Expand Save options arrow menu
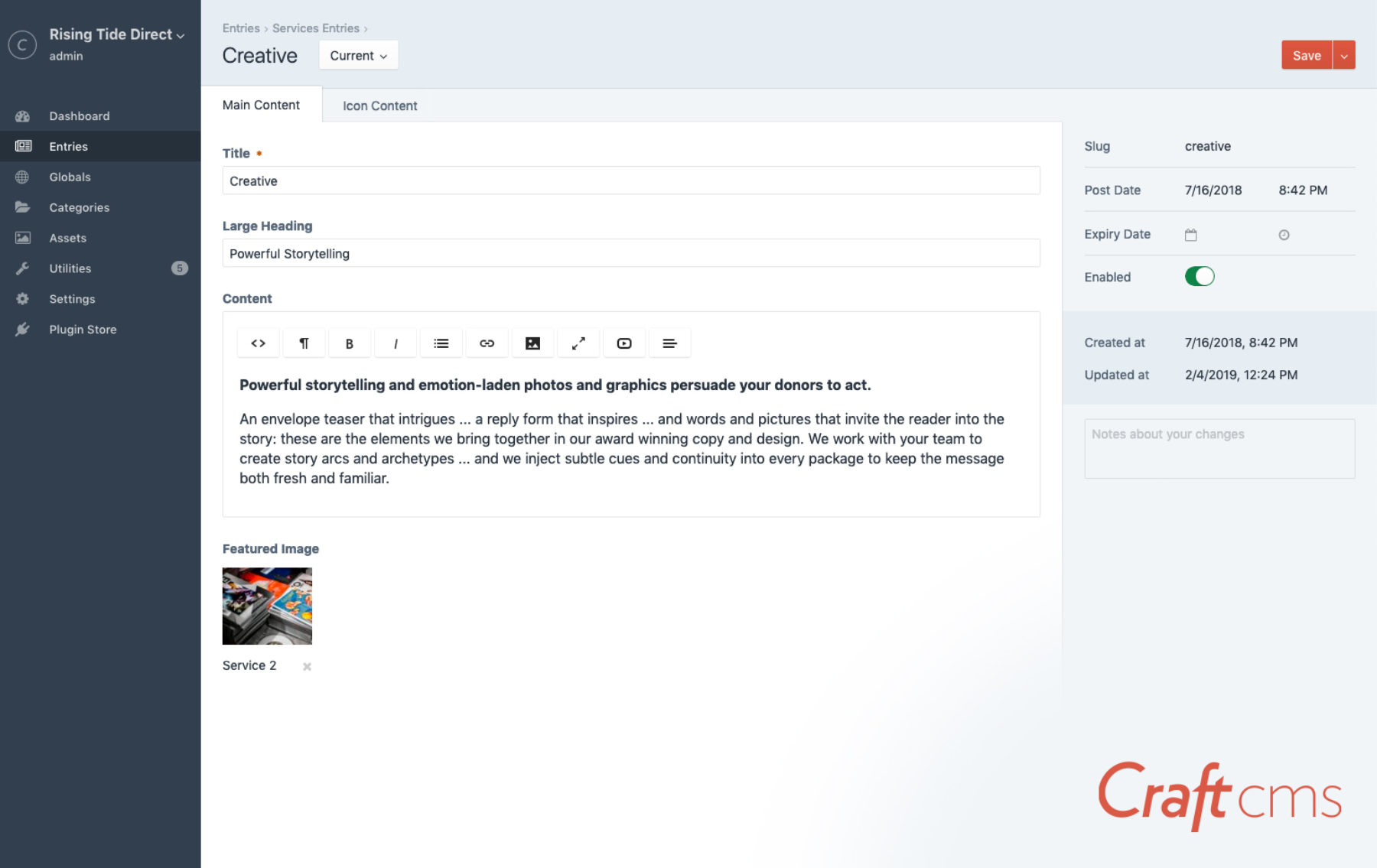 [x=1343, y=56]
